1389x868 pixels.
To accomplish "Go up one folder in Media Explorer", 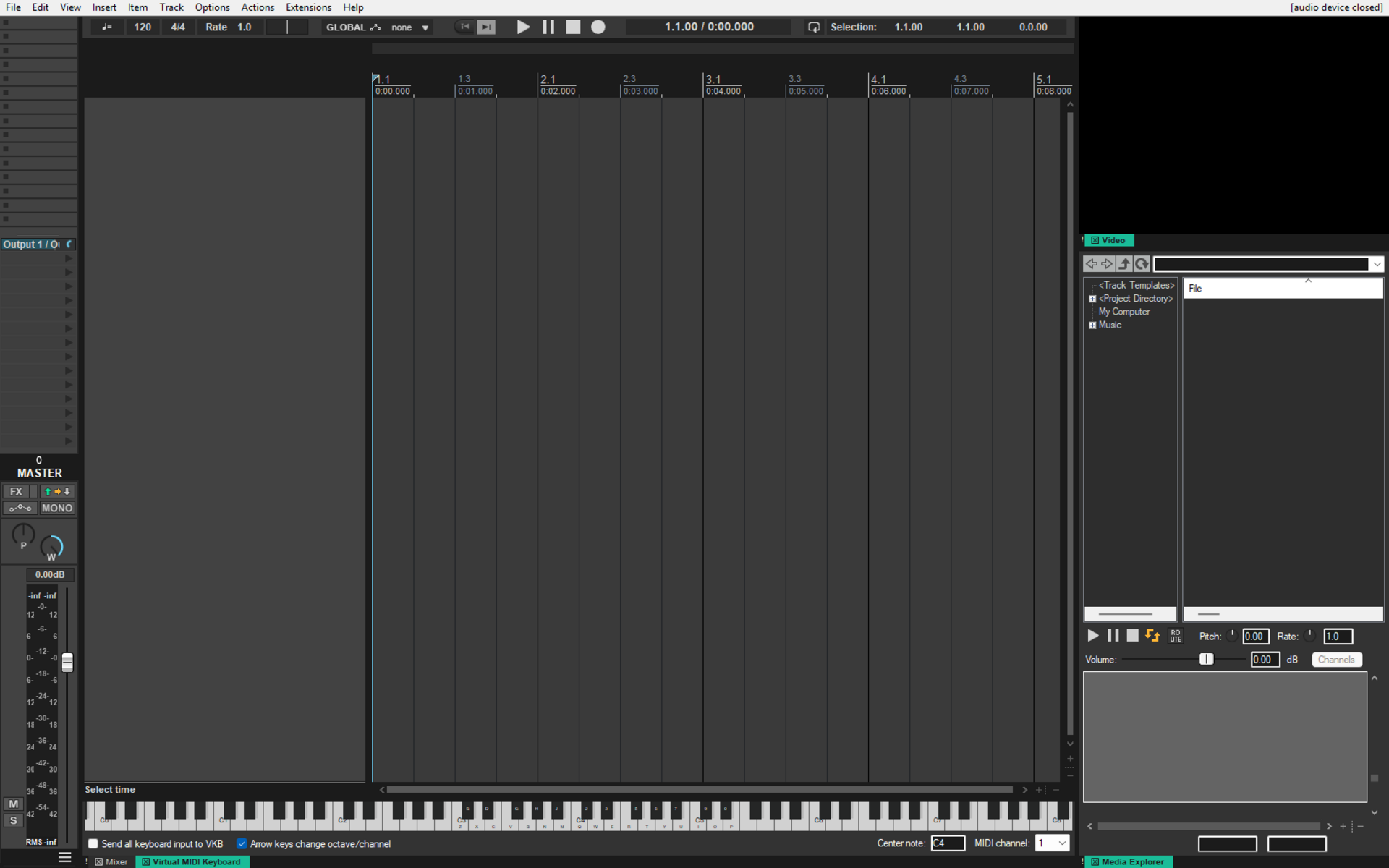I will pyautogui.click(x=1124, y=264).
